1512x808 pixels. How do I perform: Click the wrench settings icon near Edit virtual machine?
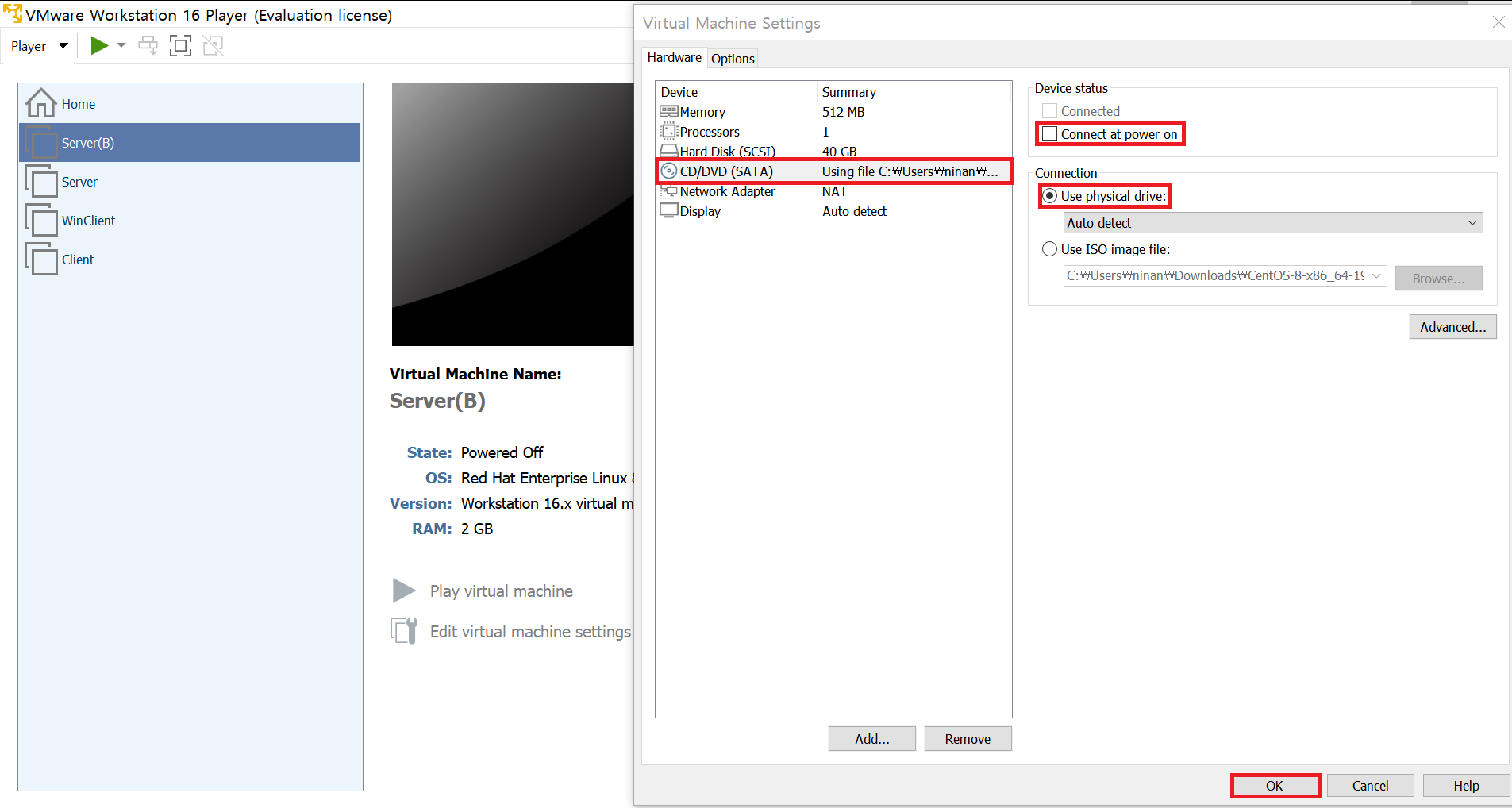pyautogui.click(x=404, y=631)
